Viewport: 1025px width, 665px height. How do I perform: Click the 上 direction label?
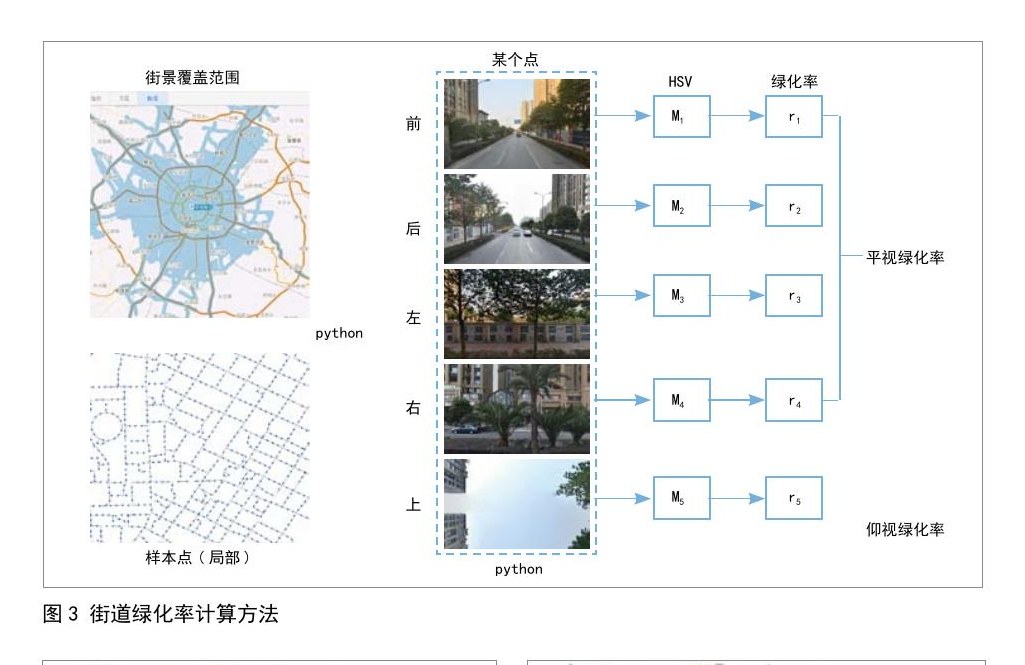413,504
